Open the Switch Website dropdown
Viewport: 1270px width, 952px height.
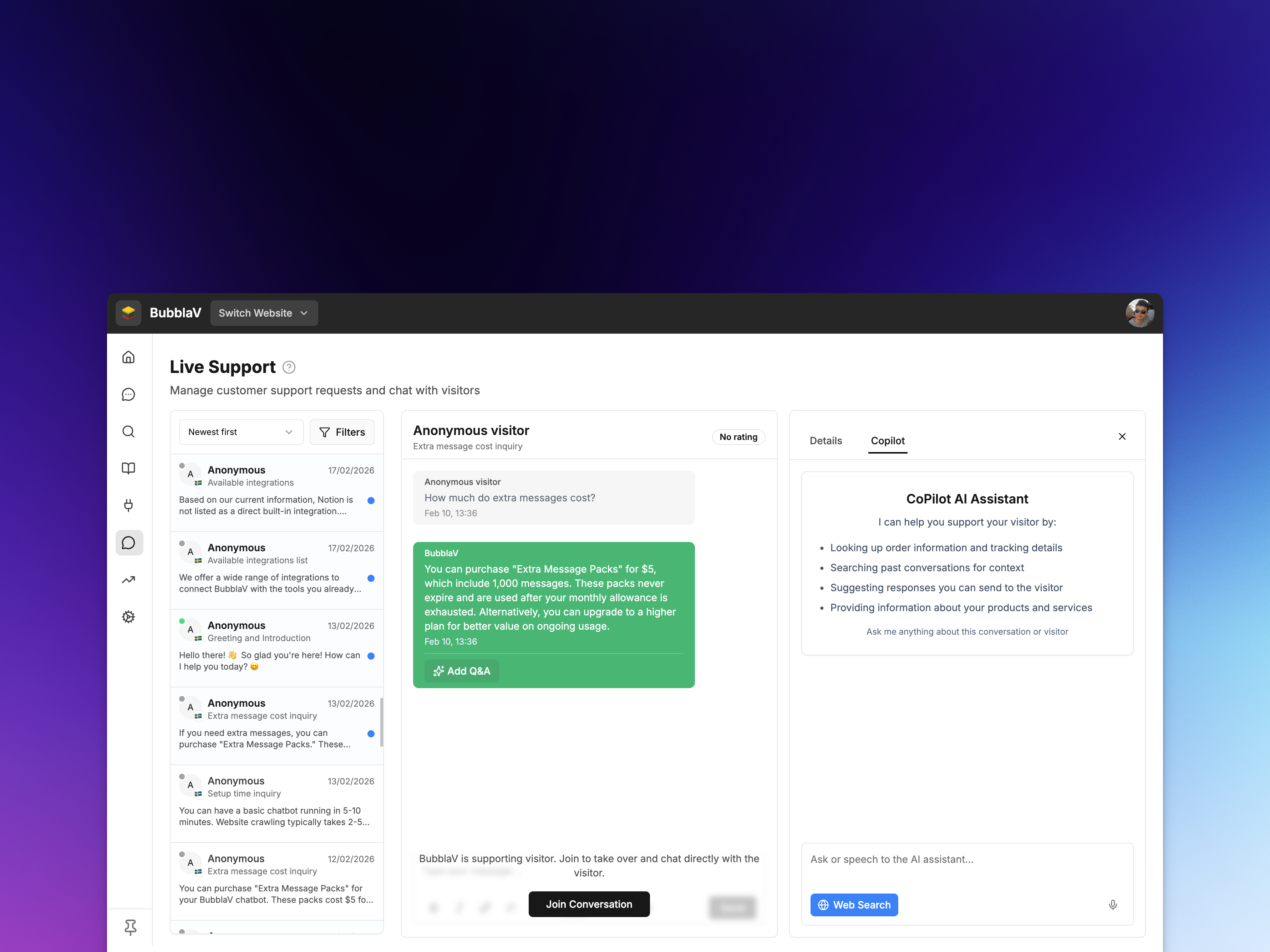click(x=264, y=313)
